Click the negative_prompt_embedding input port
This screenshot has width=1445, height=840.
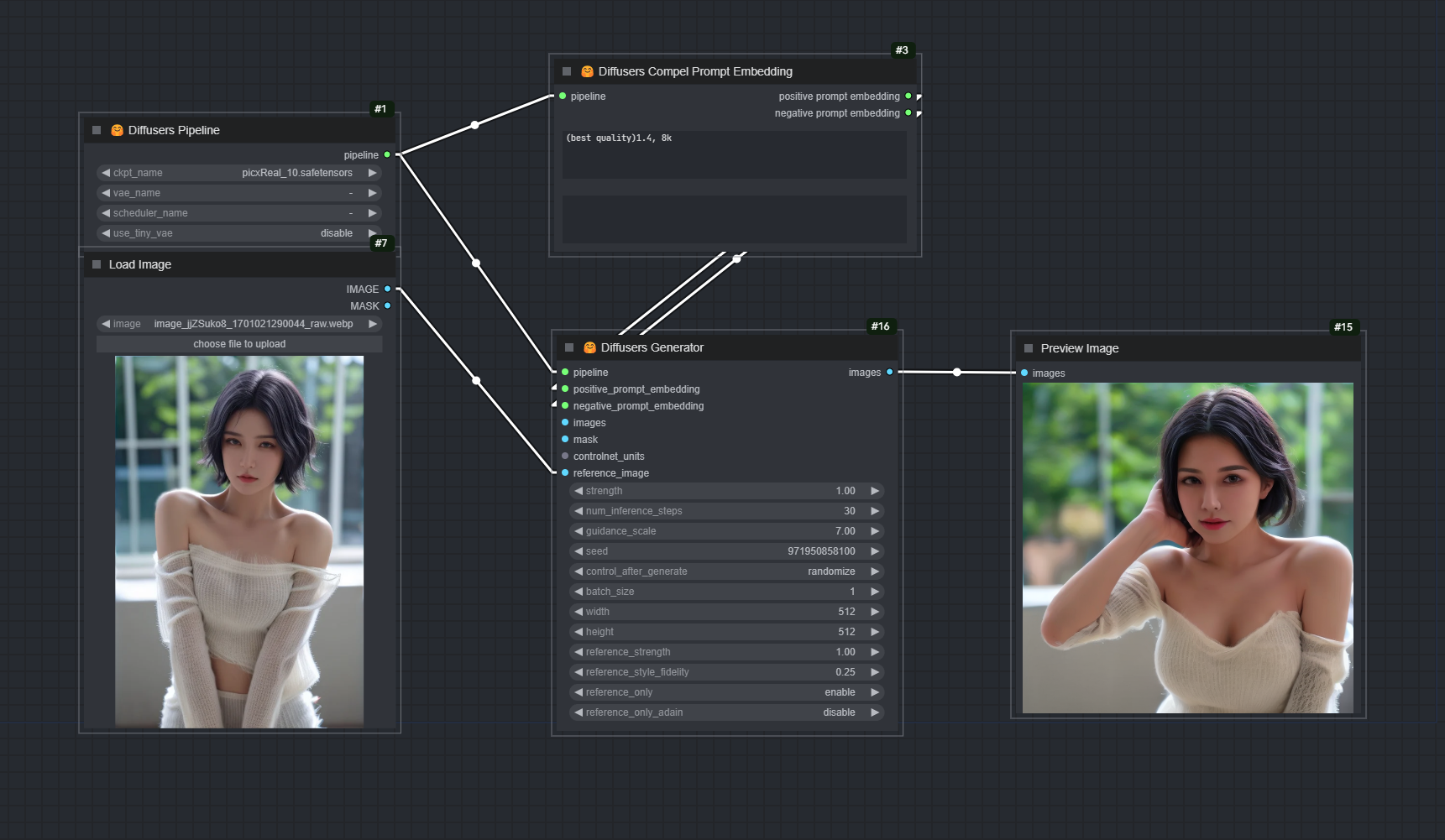pyautogui.click(x=565, y=405)
